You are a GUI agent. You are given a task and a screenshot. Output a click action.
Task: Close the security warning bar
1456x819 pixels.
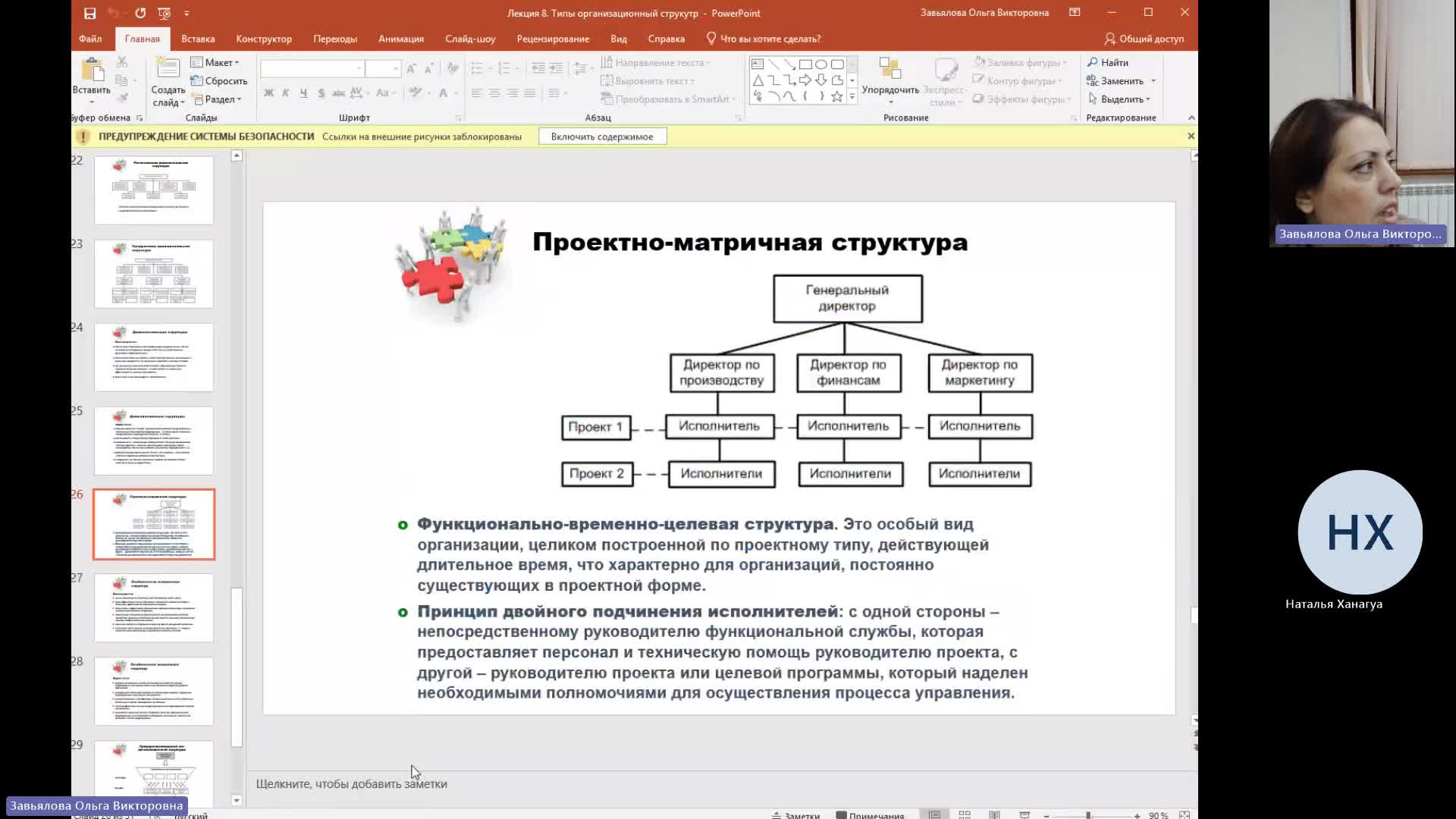(x=1191, y=136)
